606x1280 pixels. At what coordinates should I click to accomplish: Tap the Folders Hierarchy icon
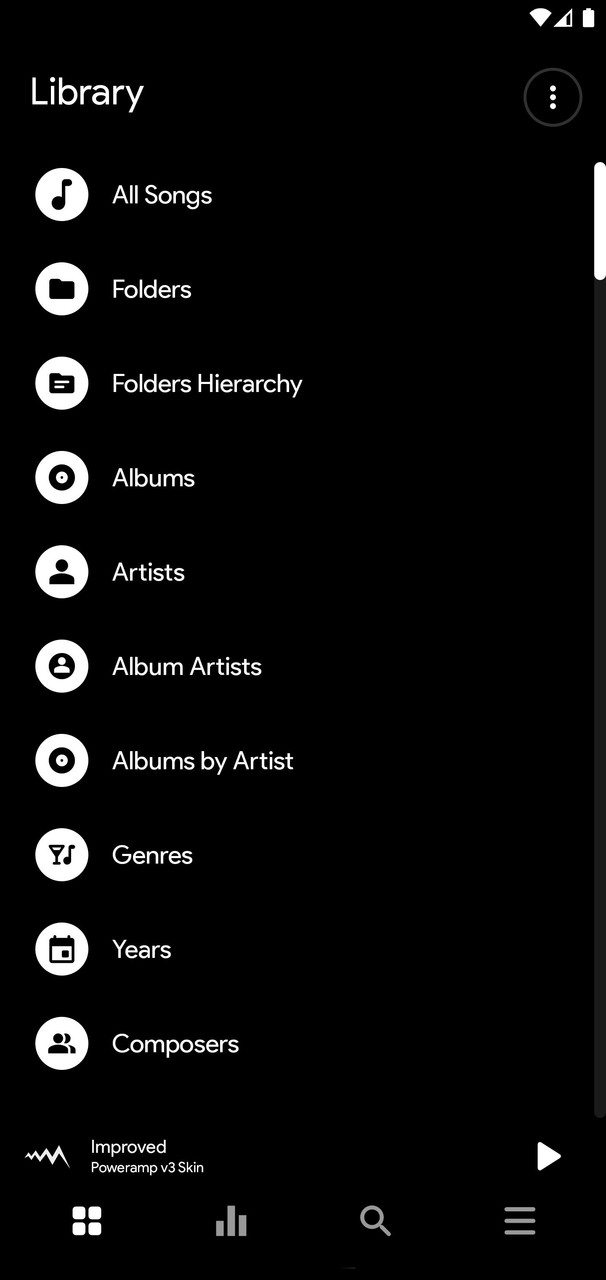(x=62, y=384)
